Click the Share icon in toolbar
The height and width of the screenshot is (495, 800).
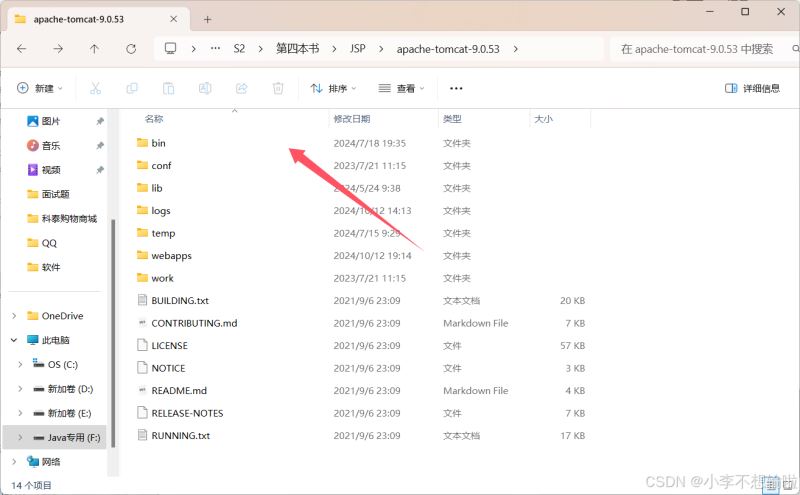[x=241, y=88]
